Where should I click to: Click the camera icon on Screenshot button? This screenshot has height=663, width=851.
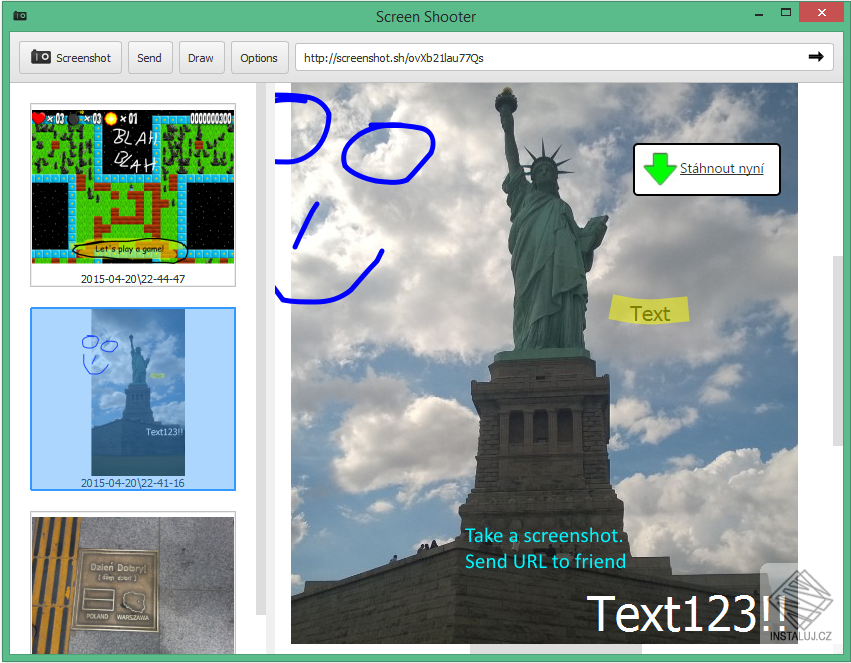(x=41, y=57)
